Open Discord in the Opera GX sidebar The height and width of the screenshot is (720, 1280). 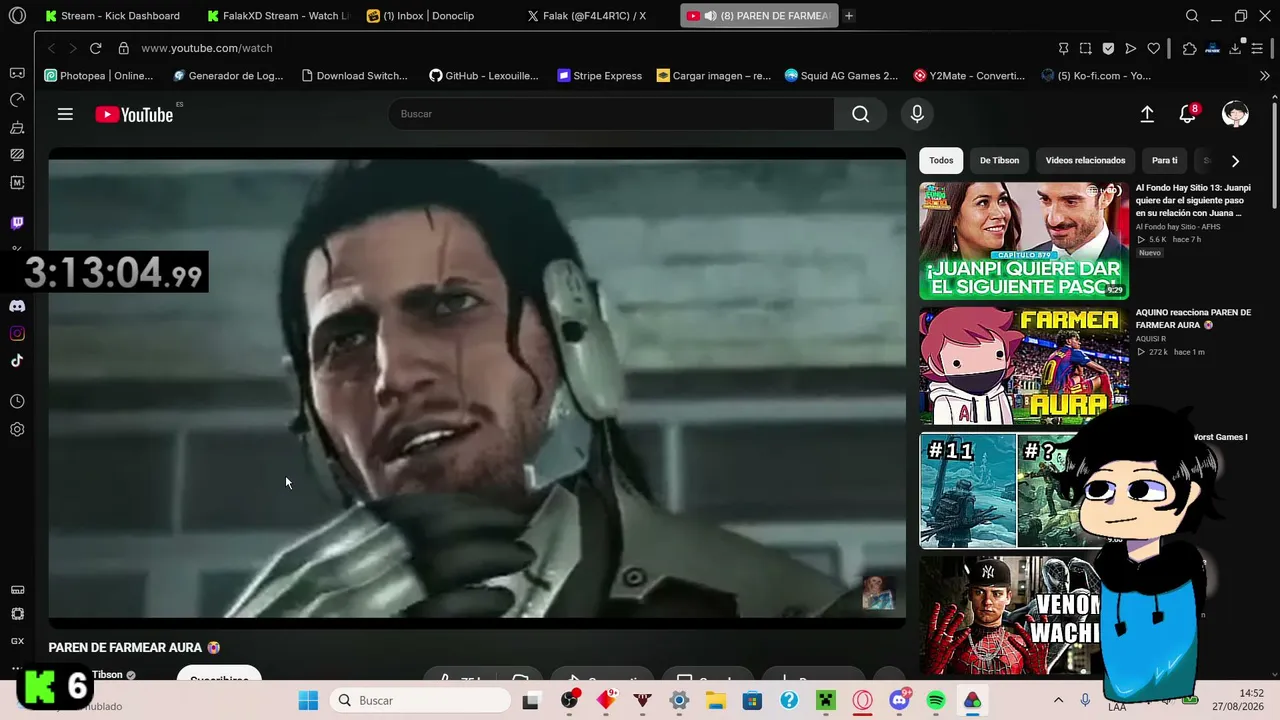coord(17,306)
